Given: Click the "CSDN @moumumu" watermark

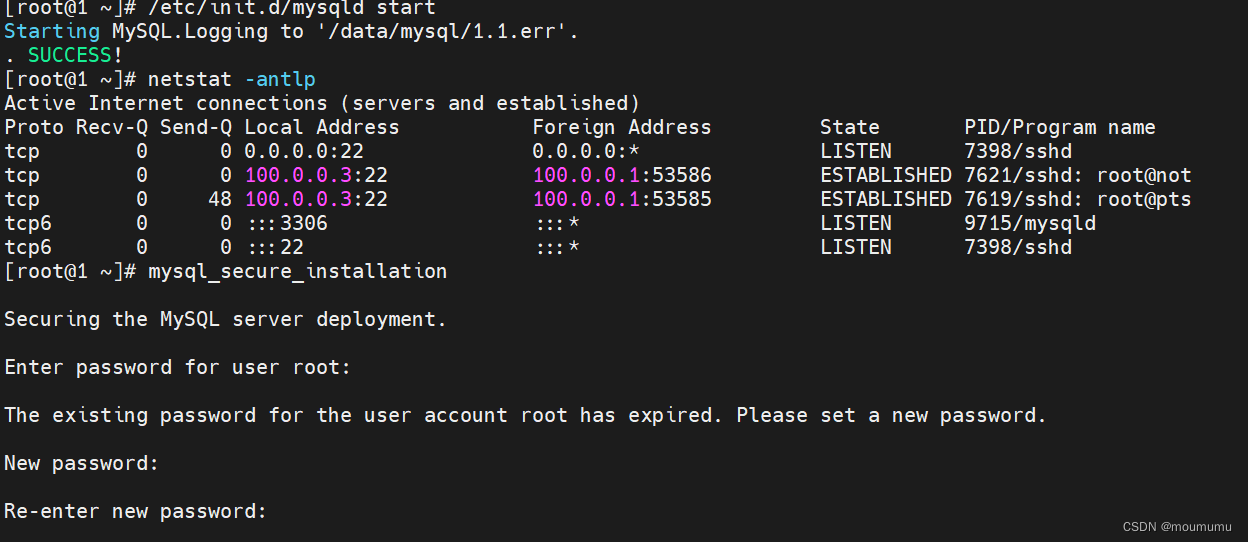Looking at the screenshot, I should pyautogui.click(x=1180, y=527).
